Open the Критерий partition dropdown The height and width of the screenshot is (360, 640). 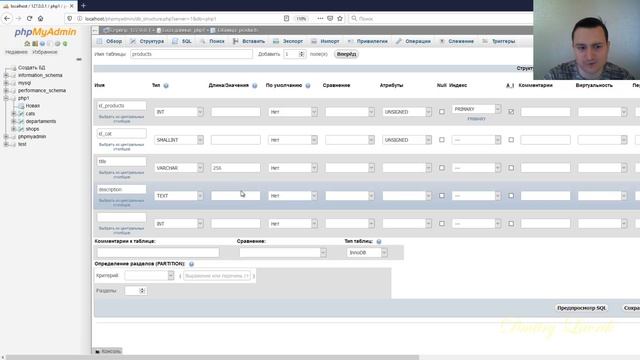pyautogui.click(x=149, y=276)
